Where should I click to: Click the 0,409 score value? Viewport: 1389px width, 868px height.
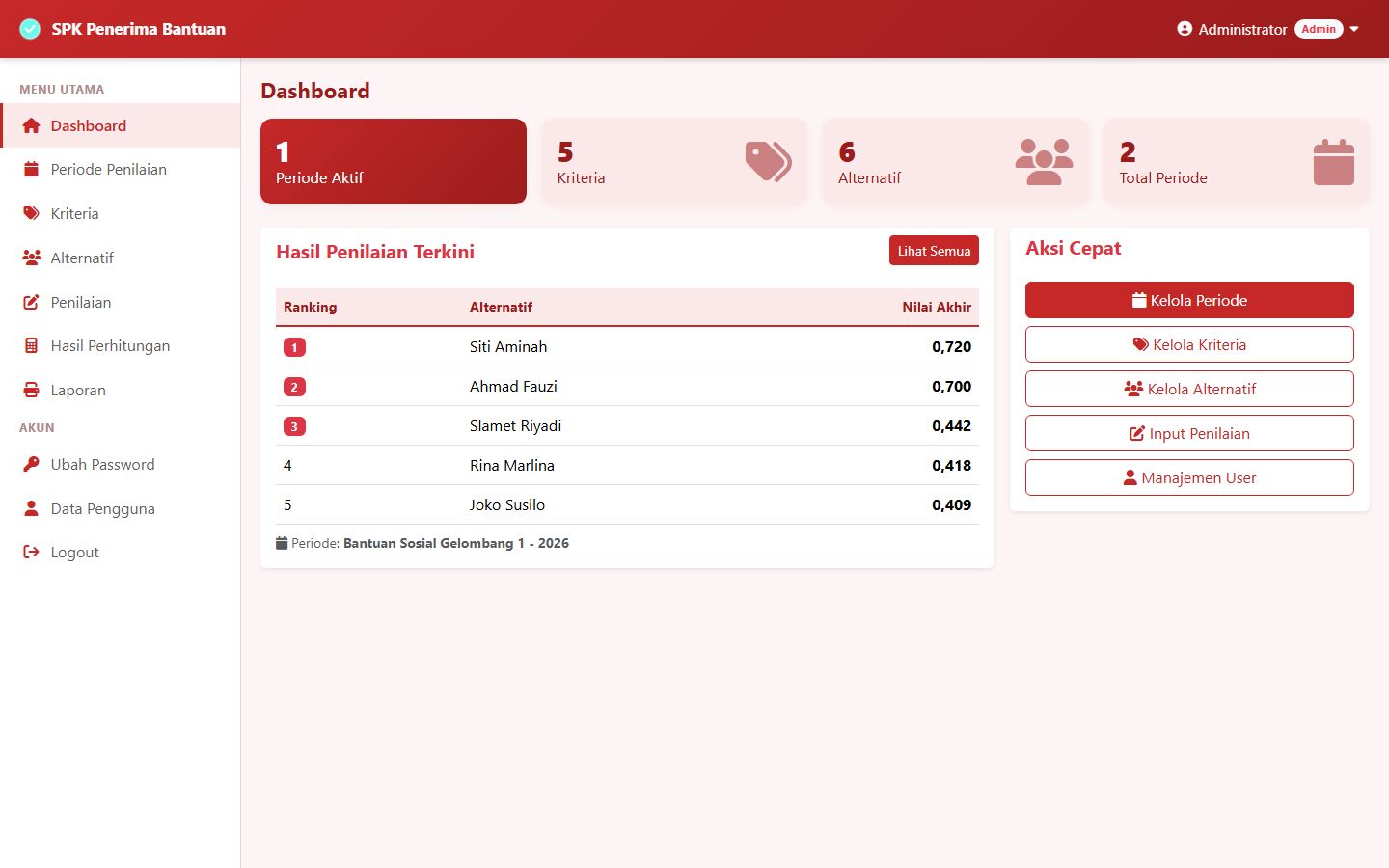951,504
